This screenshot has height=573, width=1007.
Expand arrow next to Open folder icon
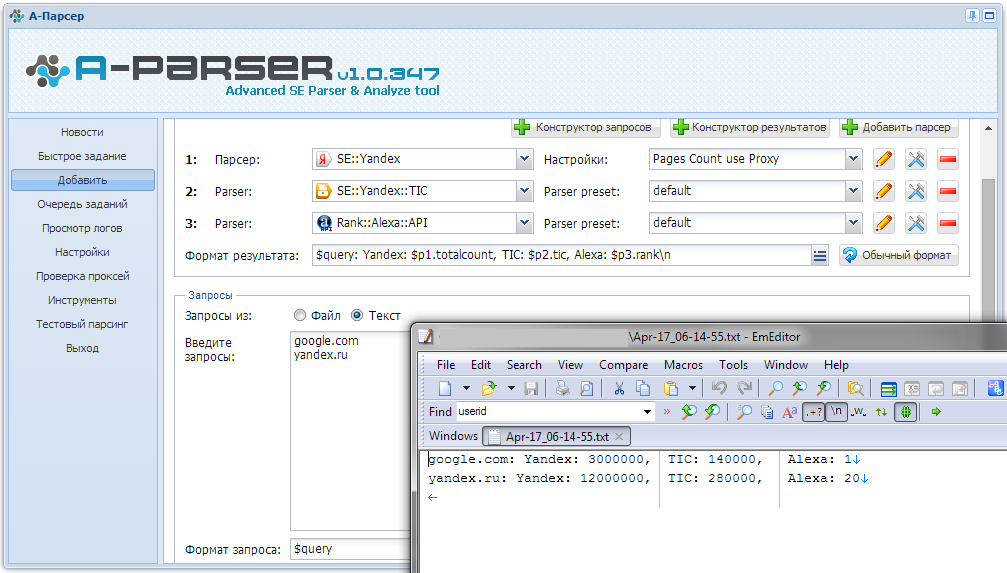point(511,388)
